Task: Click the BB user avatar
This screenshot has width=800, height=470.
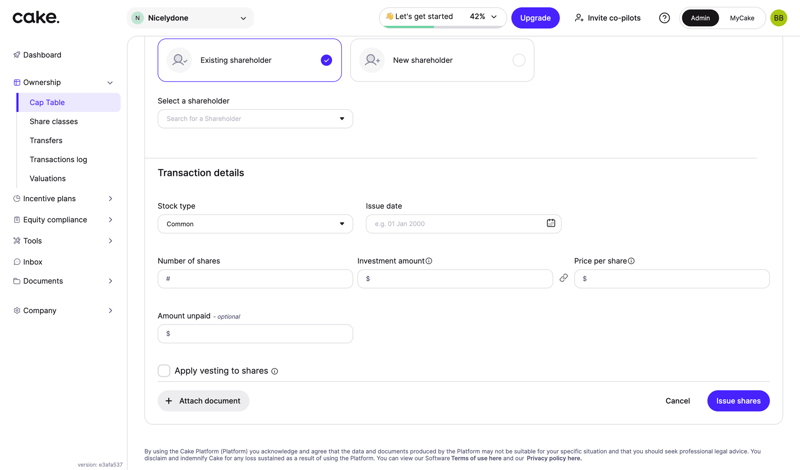Action: coord(778,18)
